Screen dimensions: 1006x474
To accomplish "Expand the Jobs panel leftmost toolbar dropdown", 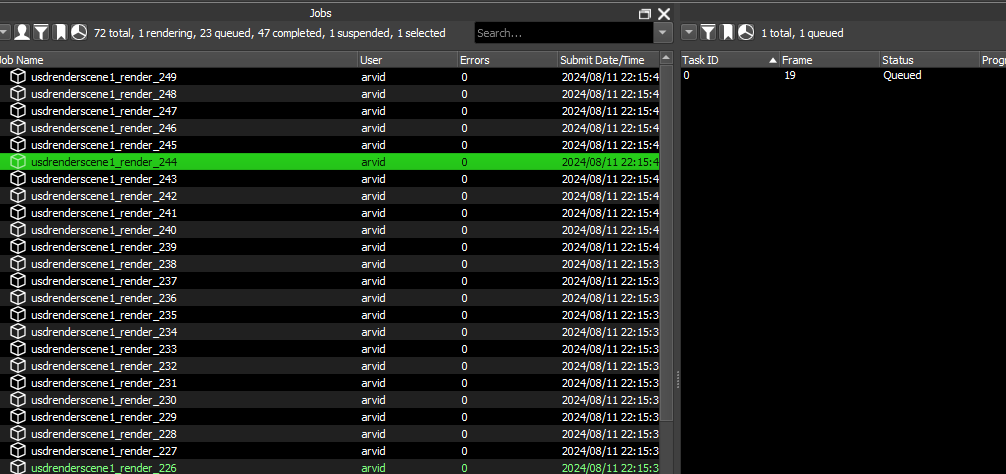I will click(4, 33).
